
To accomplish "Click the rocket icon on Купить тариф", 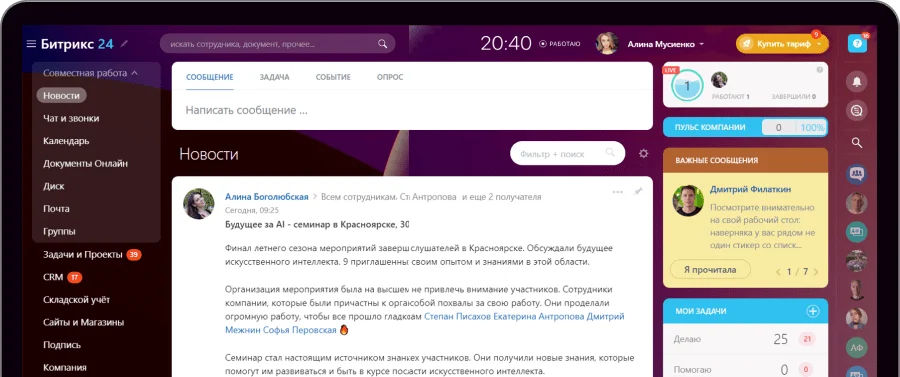I will 746,44.
